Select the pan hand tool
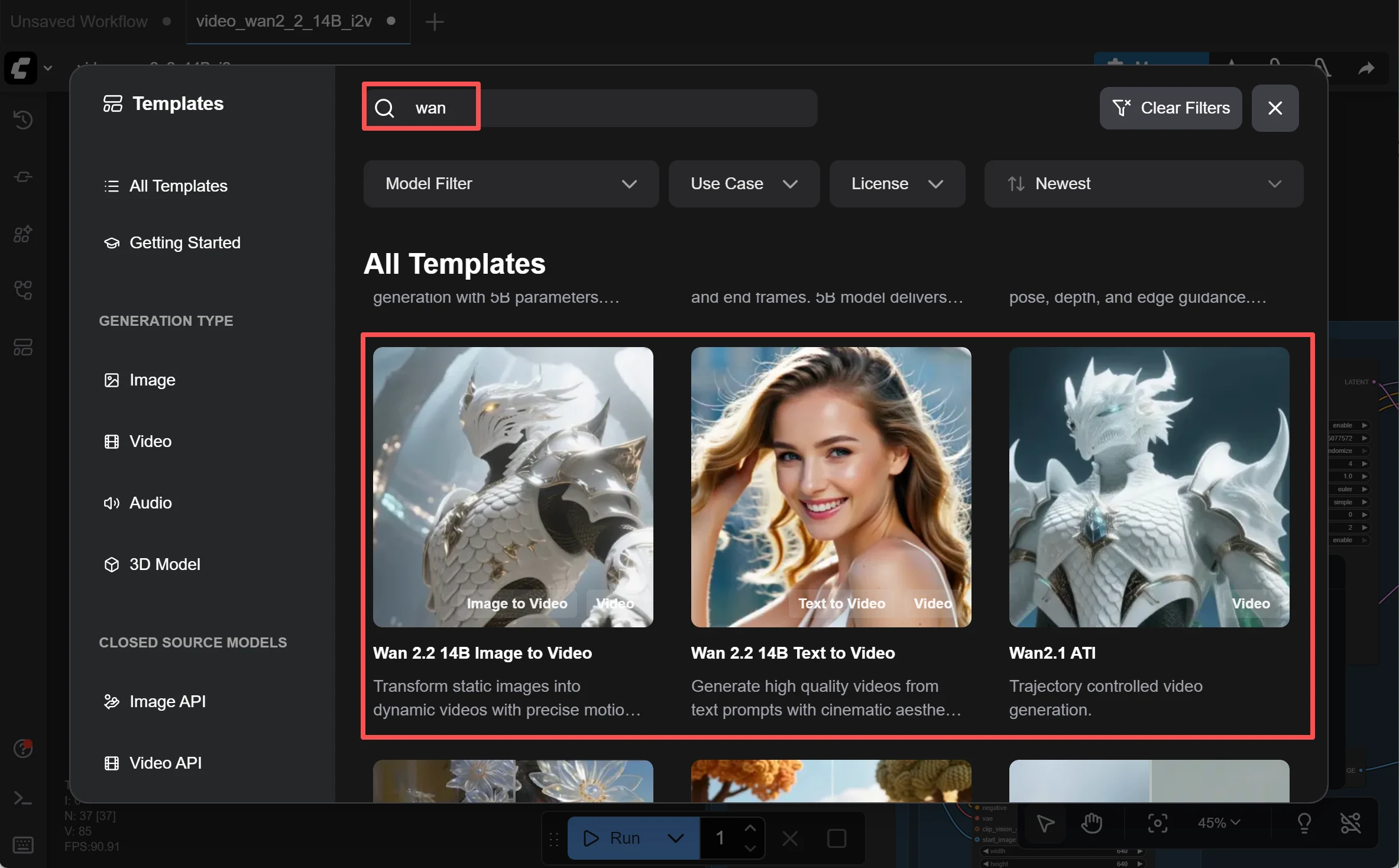The image size is (1399, 868). 1092,823
